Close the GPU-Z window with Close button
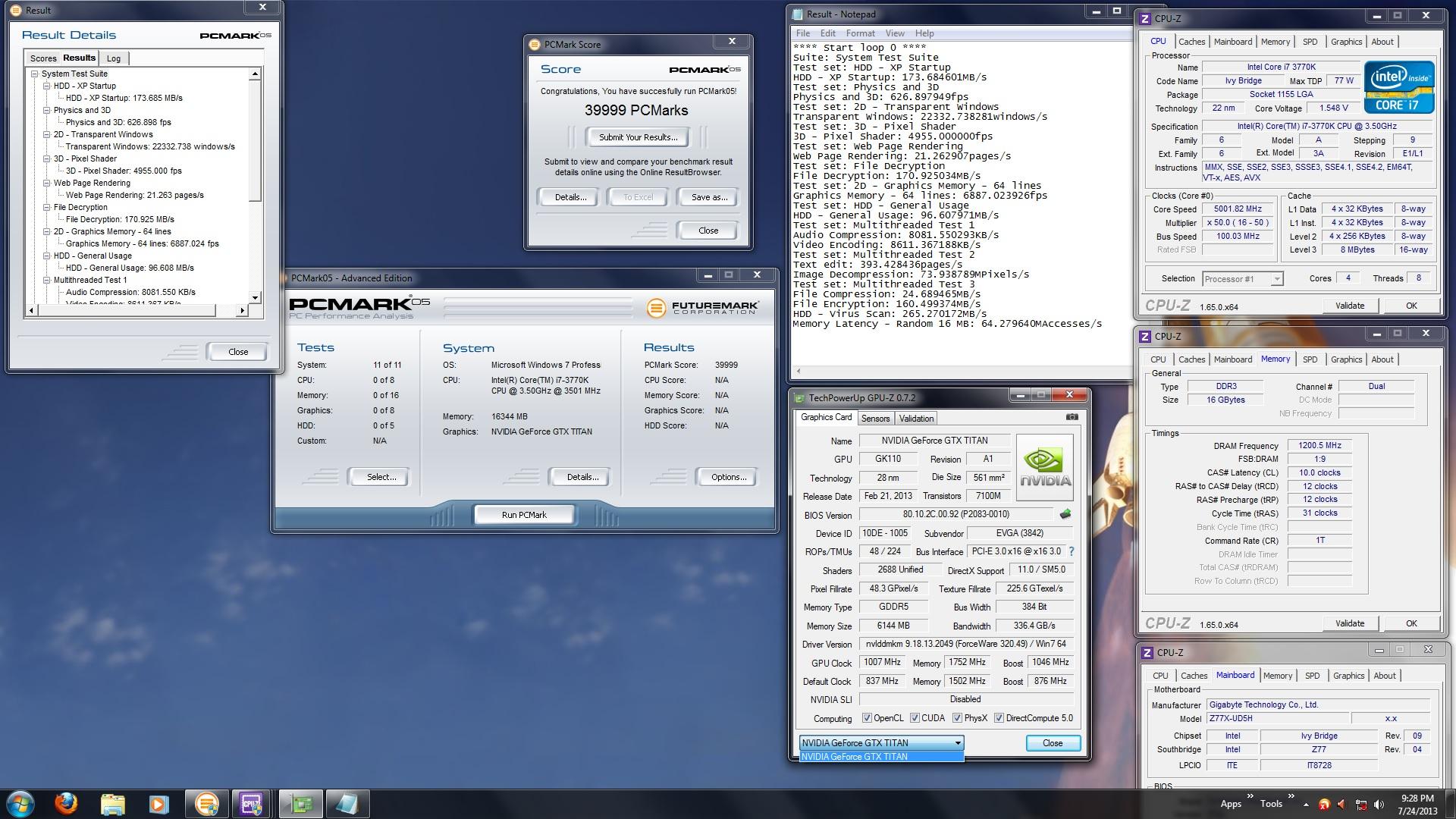 pyautogui.click(x=1053, y=743)
